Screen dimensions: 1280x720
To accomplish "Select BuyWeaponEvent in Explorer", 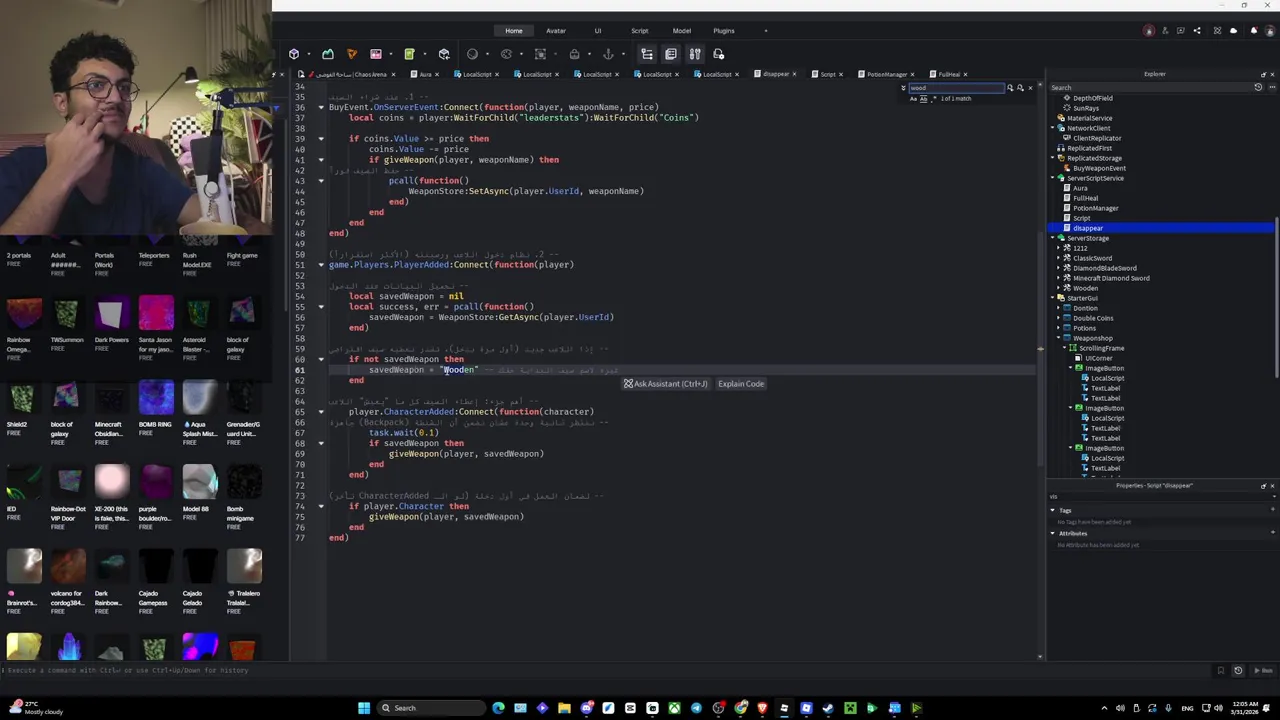I will (x=1099, y=168).
